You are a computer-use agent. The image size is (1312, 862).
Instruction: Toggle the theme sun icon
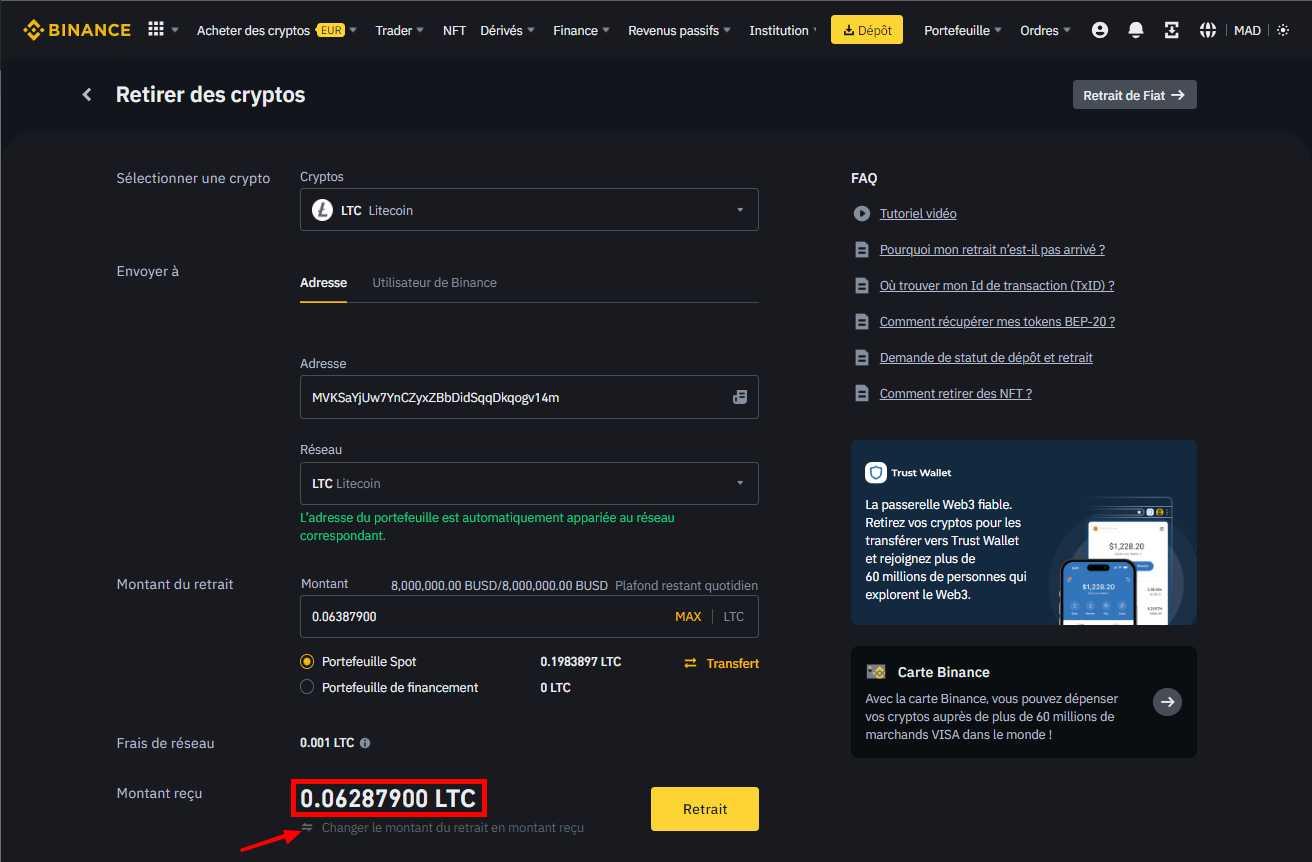pos(1283,30)
